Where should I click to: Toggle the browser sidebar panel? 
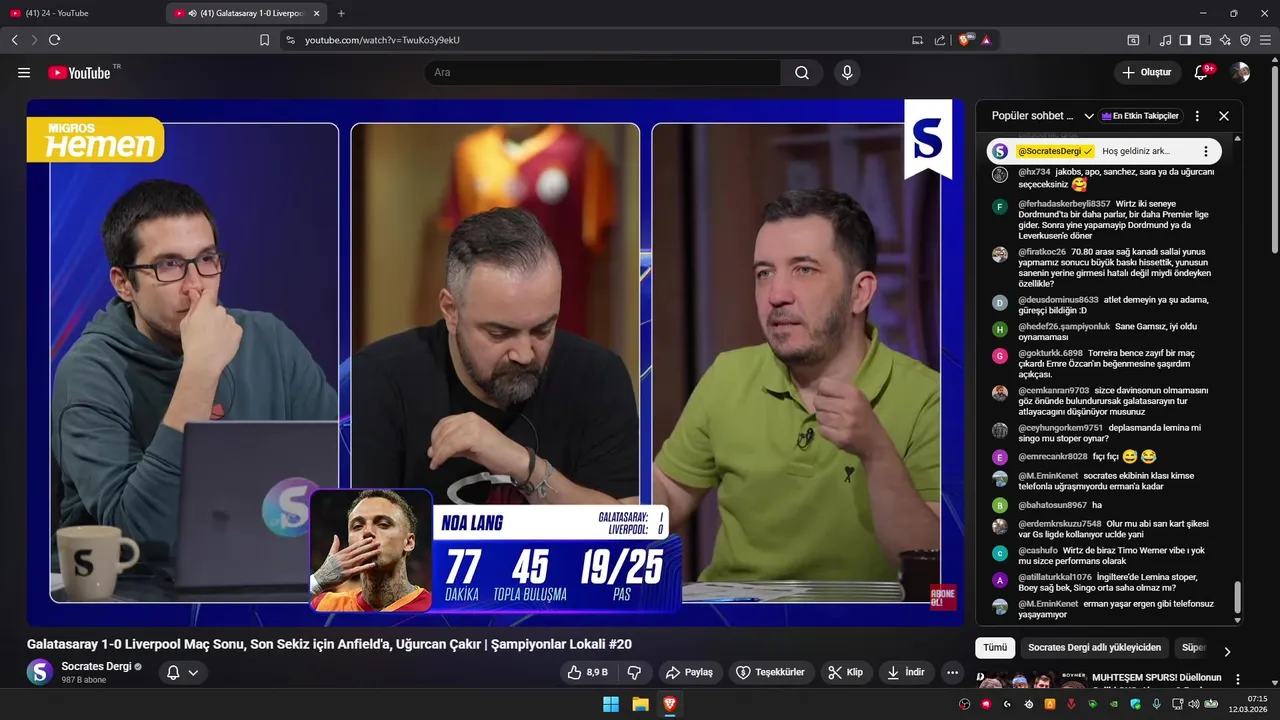1185,40
